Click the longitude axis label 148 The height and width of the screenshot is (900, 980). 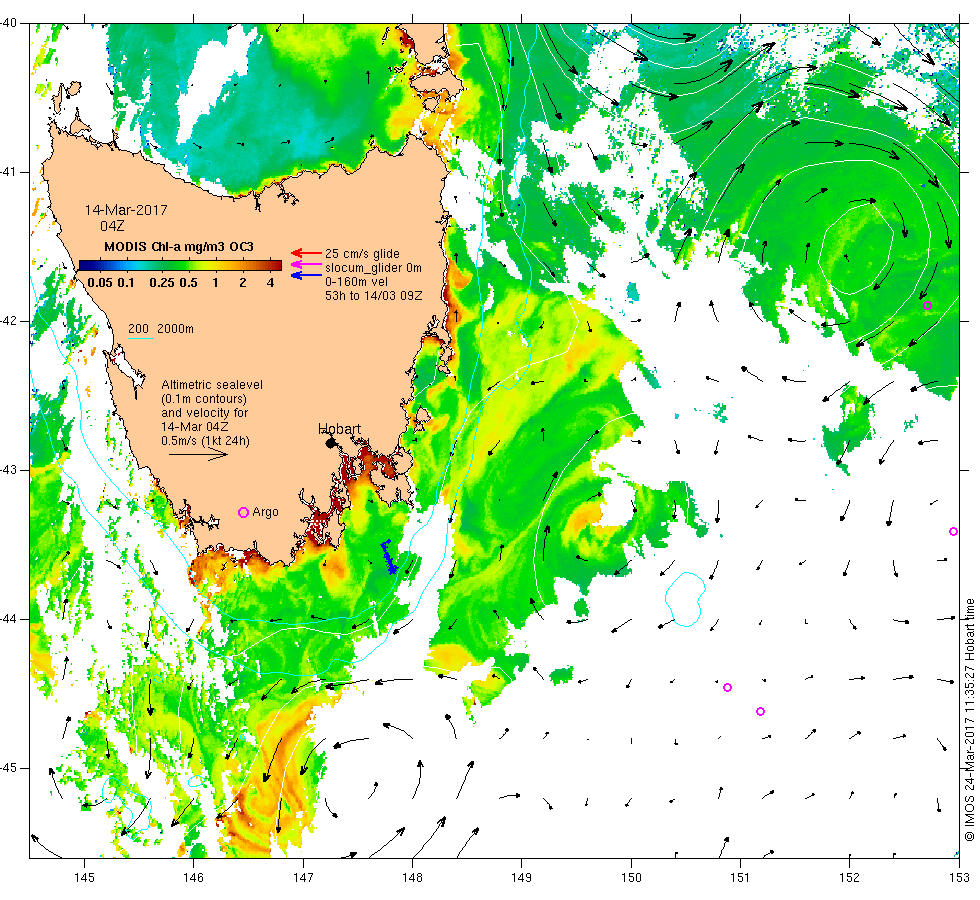412,878
